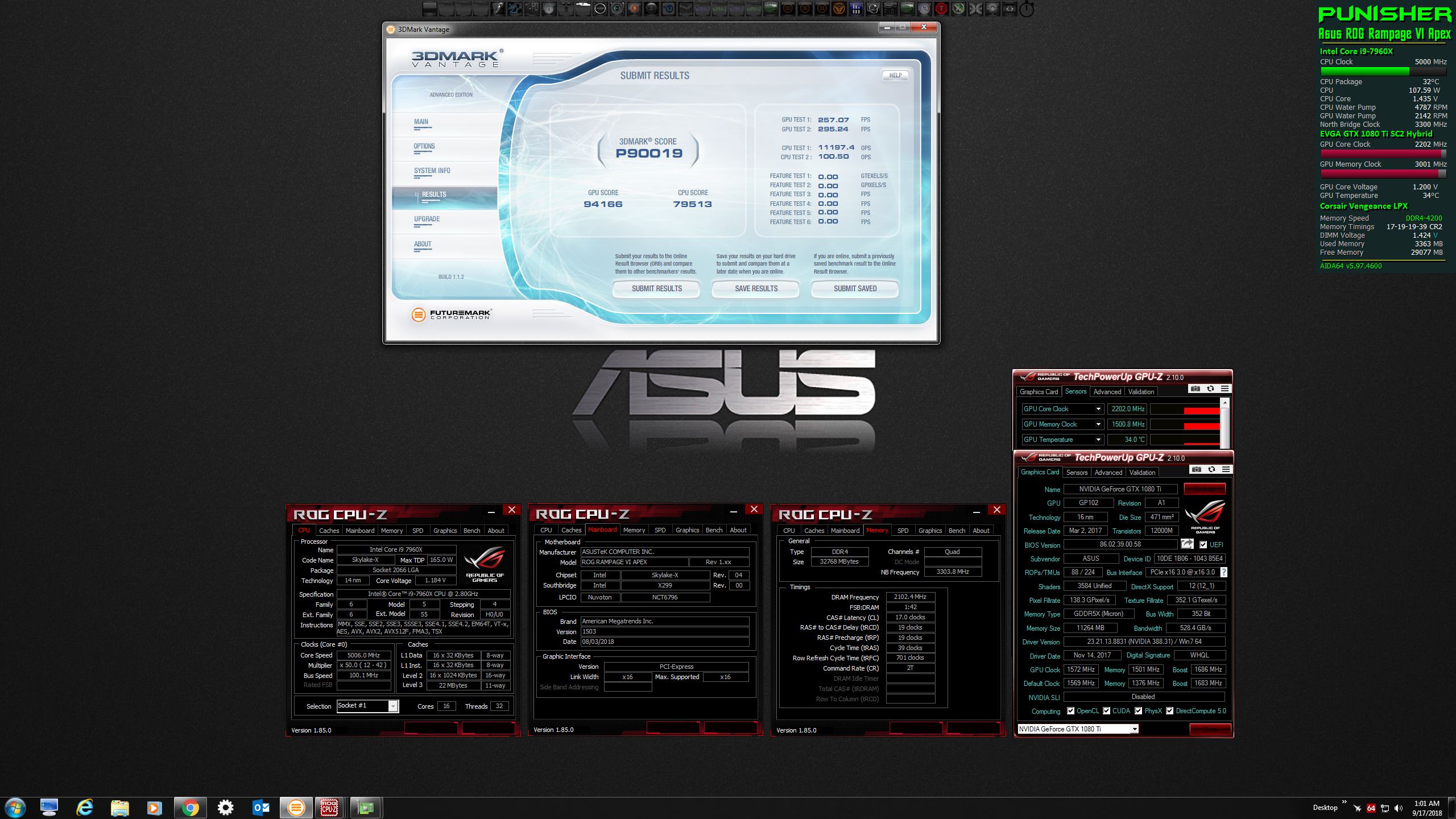Image resolution: width=1456 pixels, height=819 pixels.
Task: Click the SUBMIT RESULTS button
Action: [x=656, y=289]
